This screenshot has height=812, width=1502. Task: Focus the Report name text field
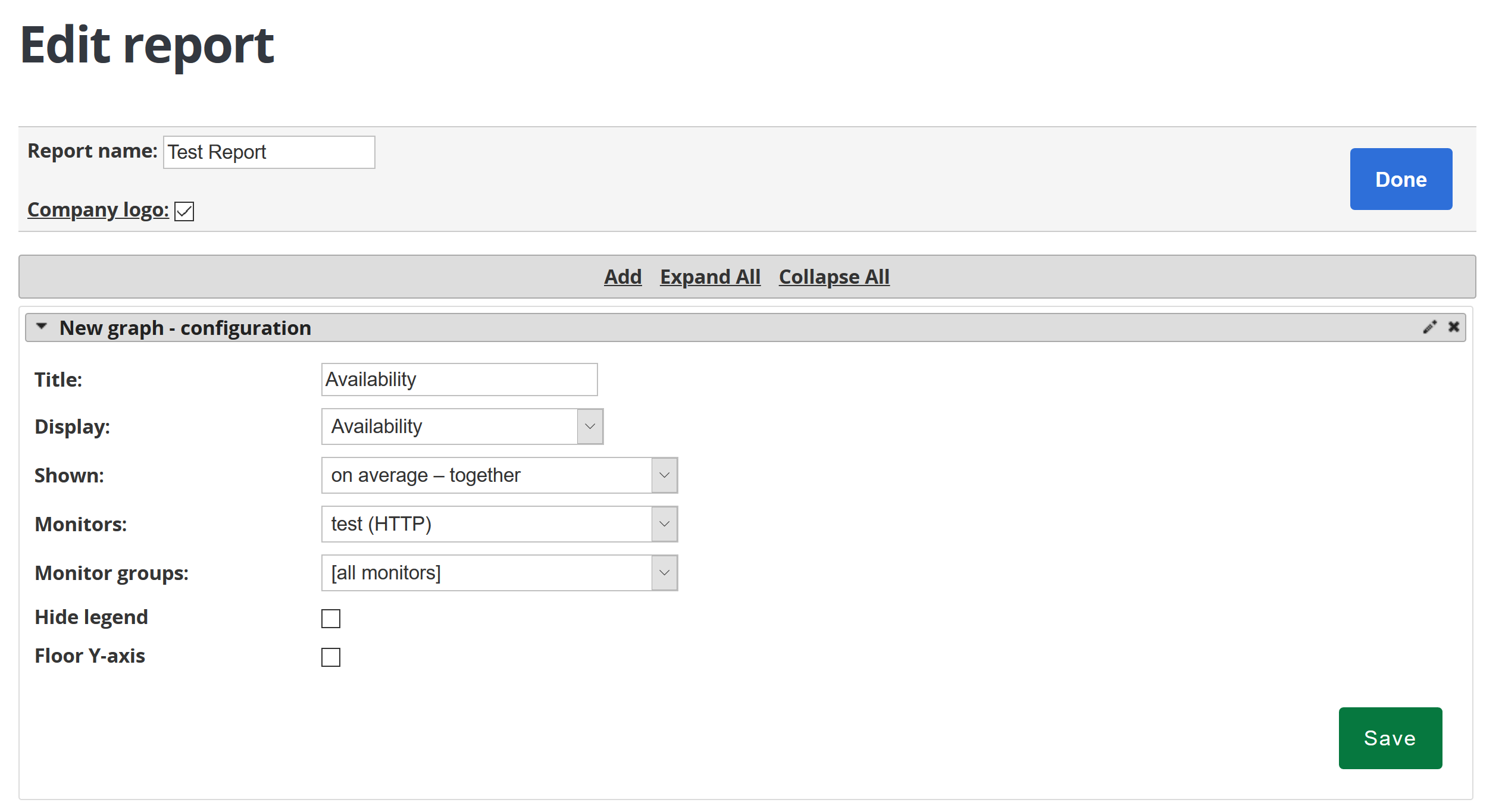[269, 152]
